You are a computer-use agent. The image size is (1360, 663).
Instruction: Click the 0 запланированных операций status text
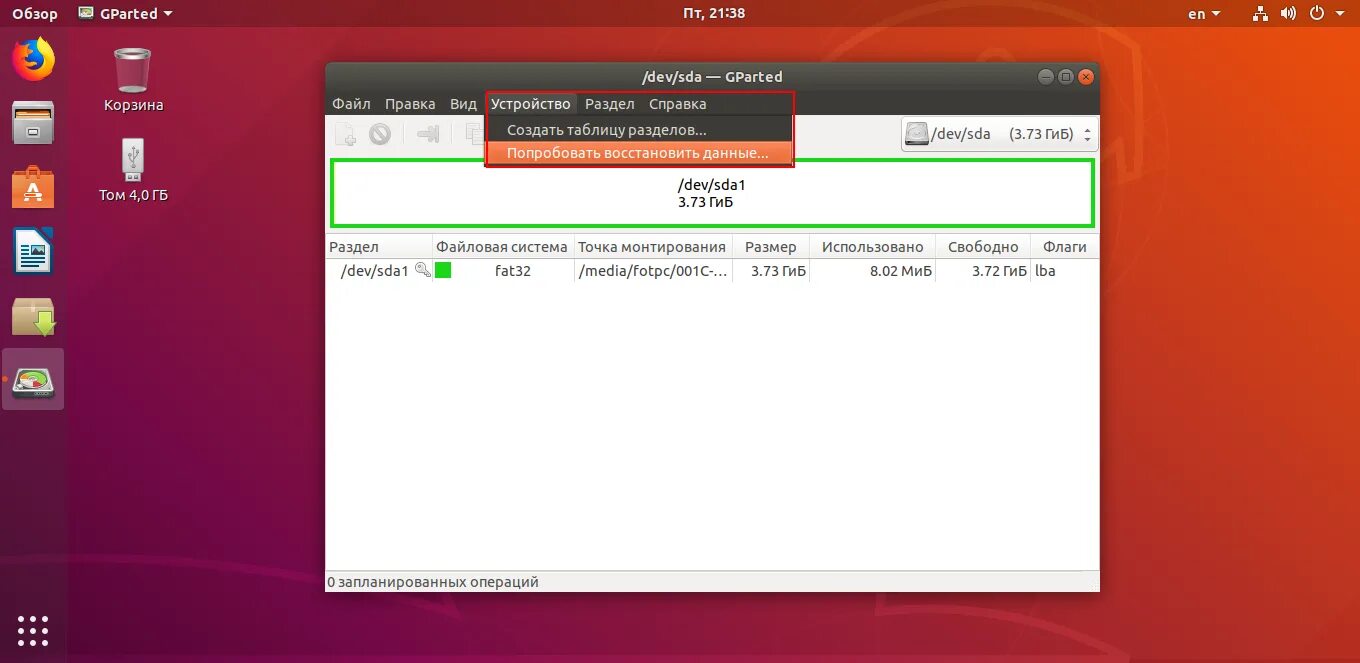click(433, 582)
